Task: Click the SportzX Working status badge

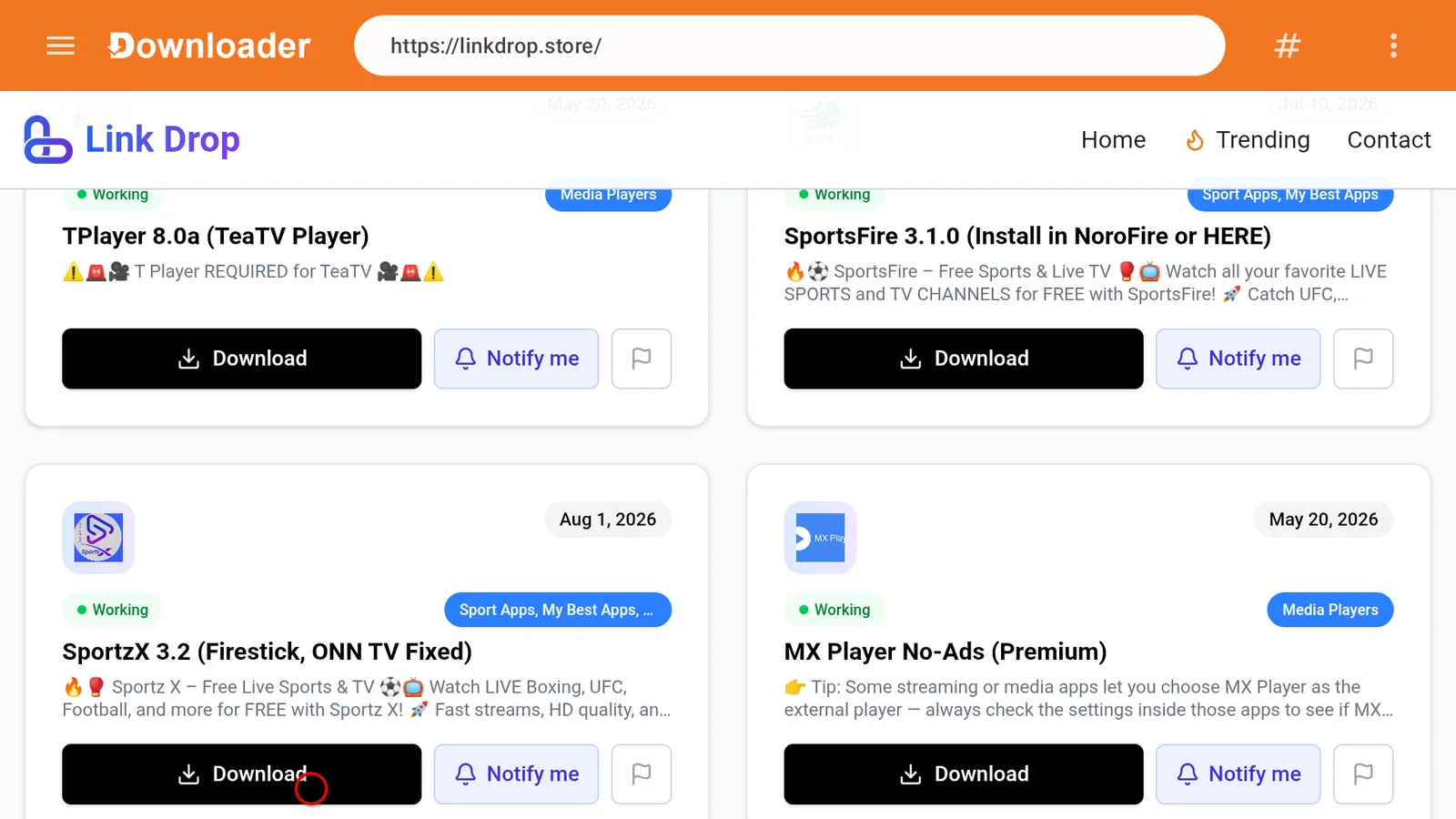Action: pyautogui.click(x=112, y=610)
